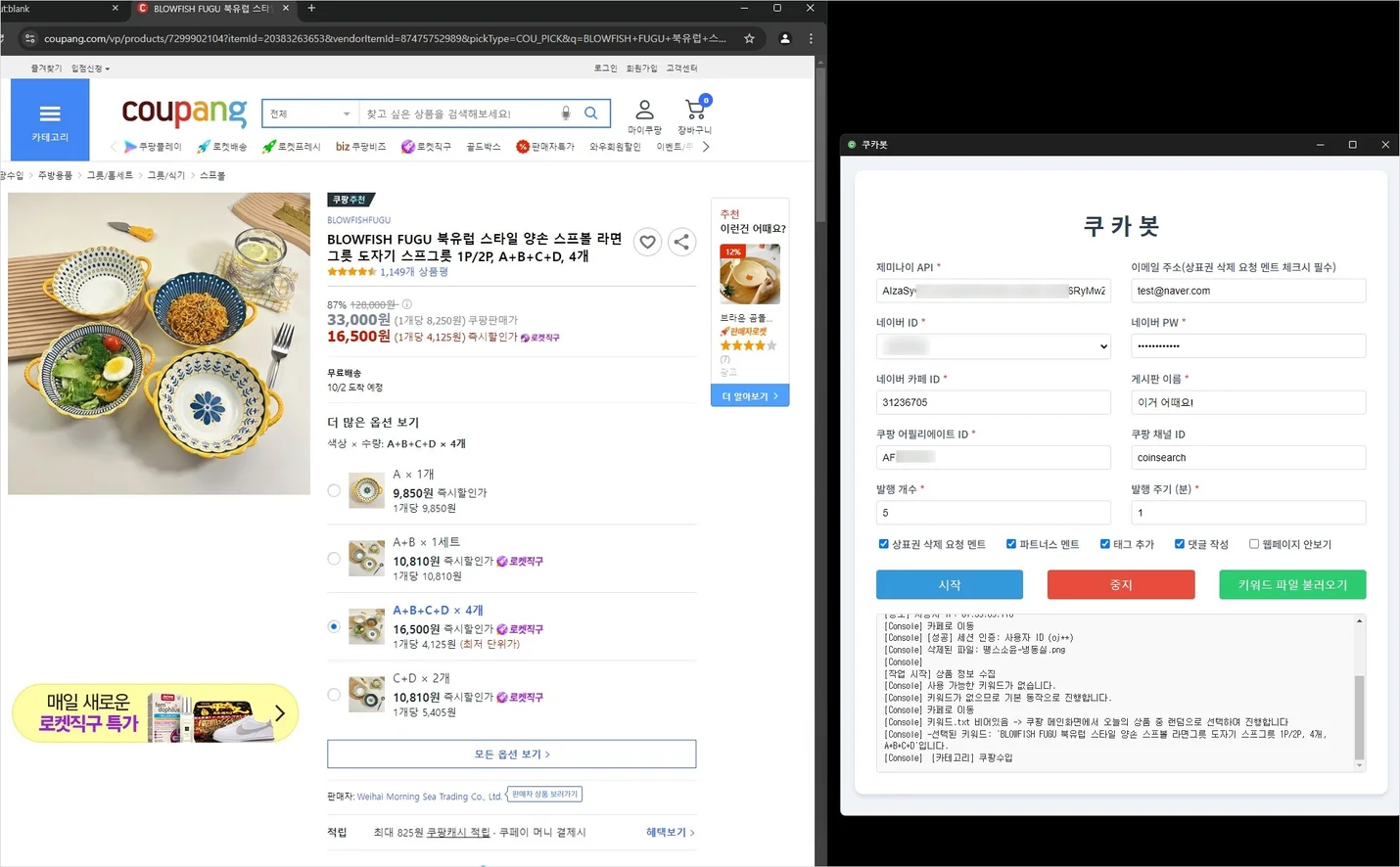Toggle 태그 추가 checkbox
1400x867 pixels.
[x=1104, y=544]
